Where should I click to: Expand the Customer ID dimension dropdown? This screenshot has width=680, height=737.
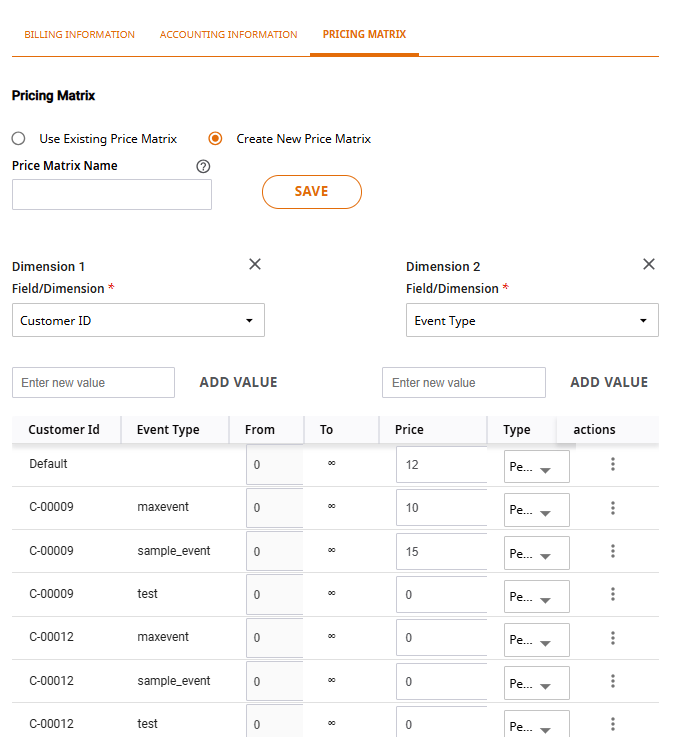pyautogui.click(x=138, y=320)
